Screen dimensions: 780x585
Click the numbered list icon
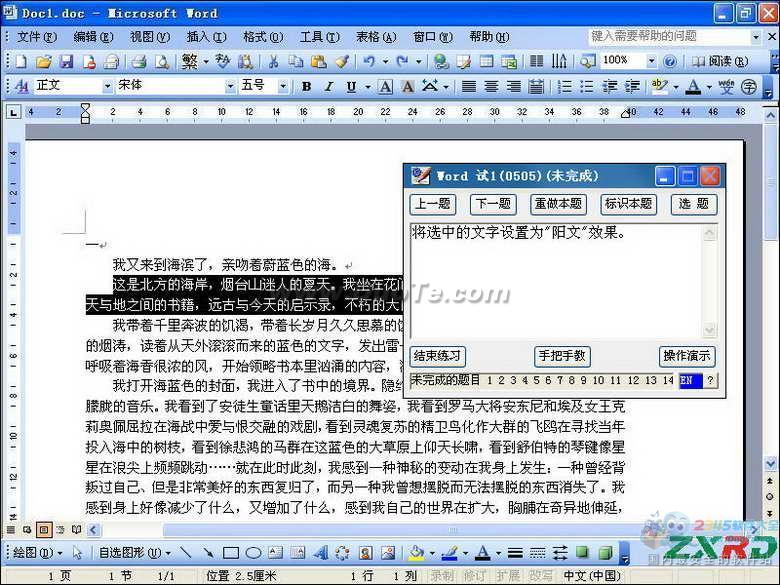[x=564, y=87]
